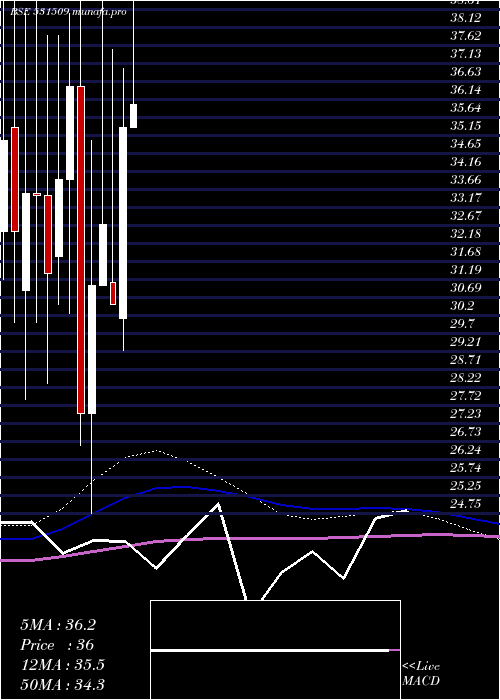The height and width of the screenshot is (700, 500).
Task: Click the 37.62 price axis label
Action: 466,36
